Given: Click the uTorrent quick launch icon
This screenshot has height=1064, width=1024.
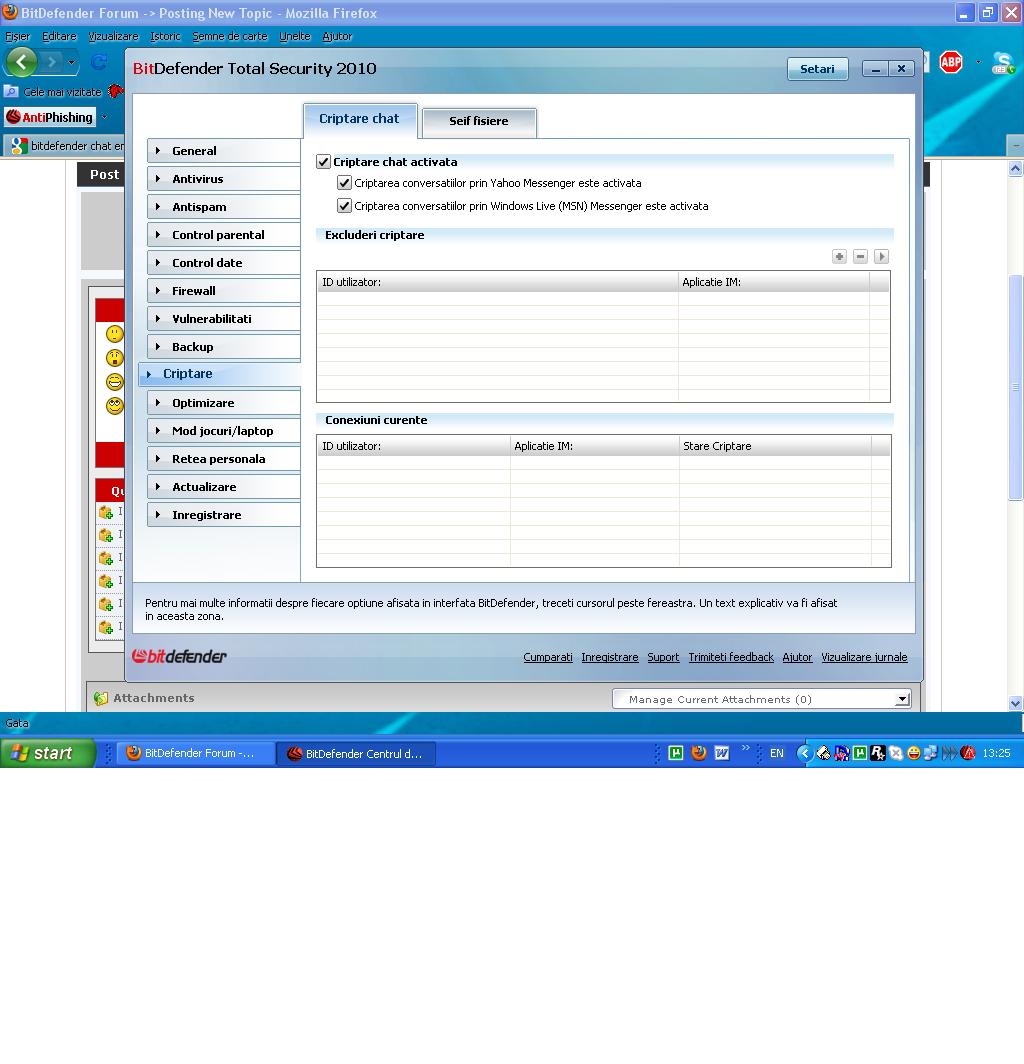Looking at the screenshot, I should tap(676, 753).
